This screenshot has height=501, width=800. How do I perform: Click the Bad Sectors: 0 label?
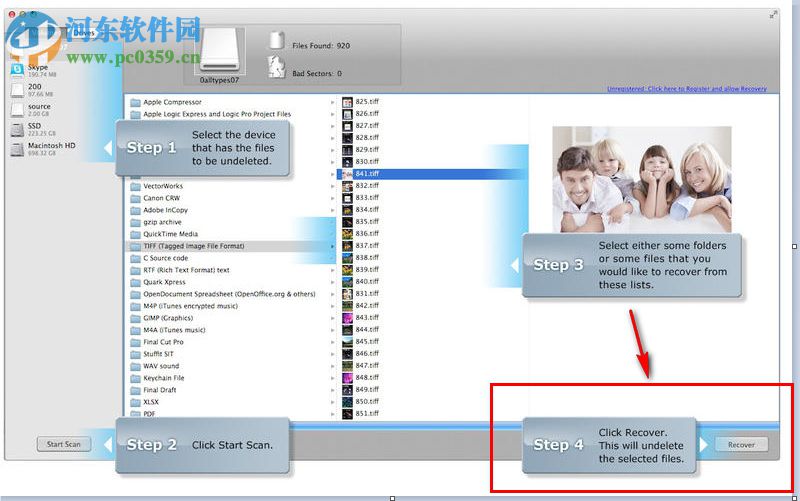[x=317, y=74]
